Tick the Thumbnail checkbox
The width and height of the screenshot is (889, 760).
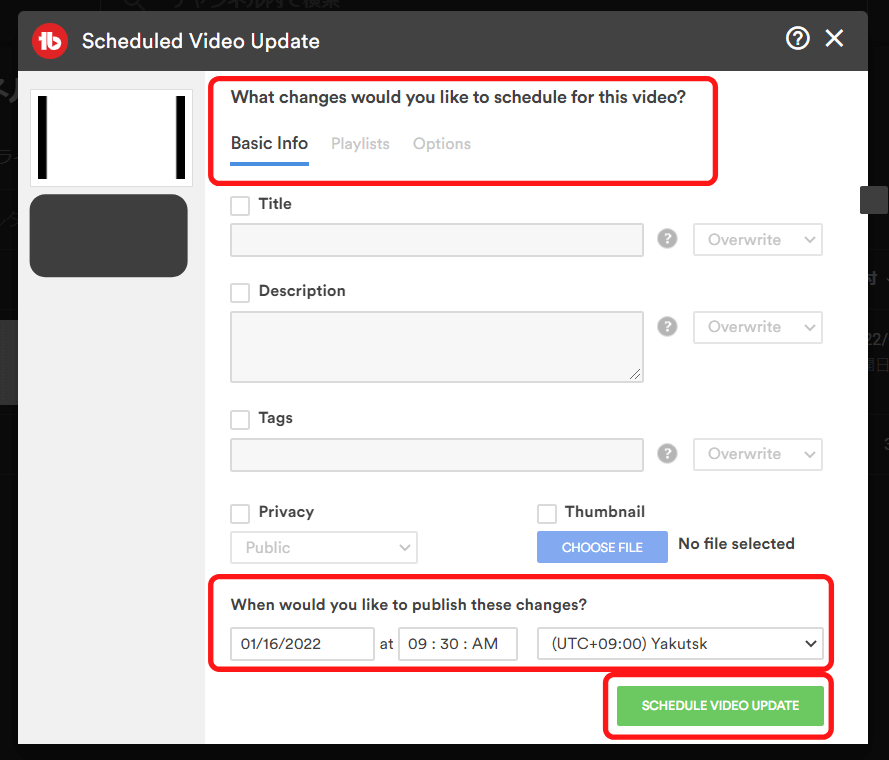click(547, 513)
